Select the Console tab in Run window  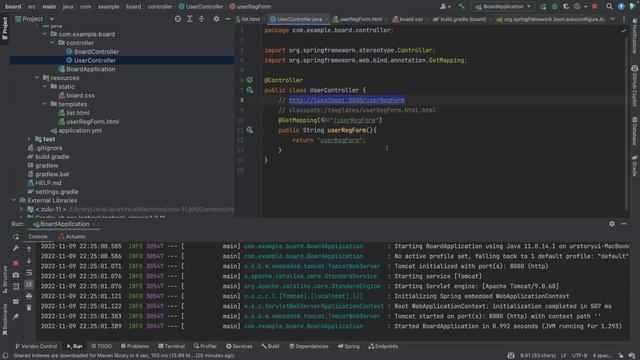(x=38, y=237)
